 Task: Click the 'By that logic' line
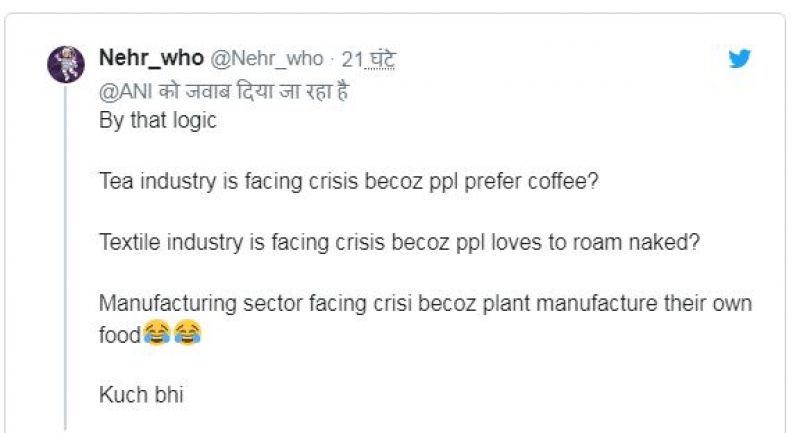(157, 121)
